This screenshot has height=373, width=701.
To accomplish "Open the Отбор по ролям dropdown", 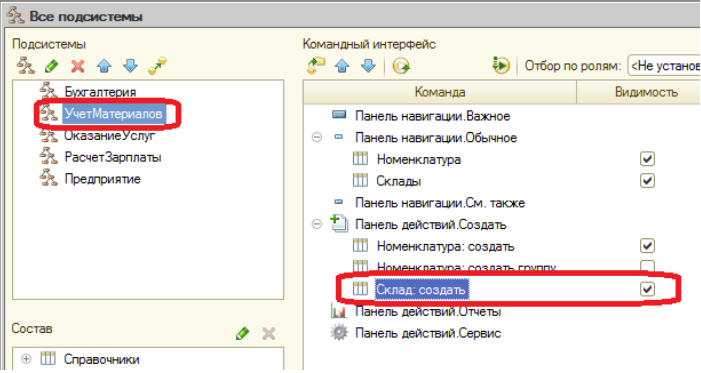I will click(x=664, y=66).
